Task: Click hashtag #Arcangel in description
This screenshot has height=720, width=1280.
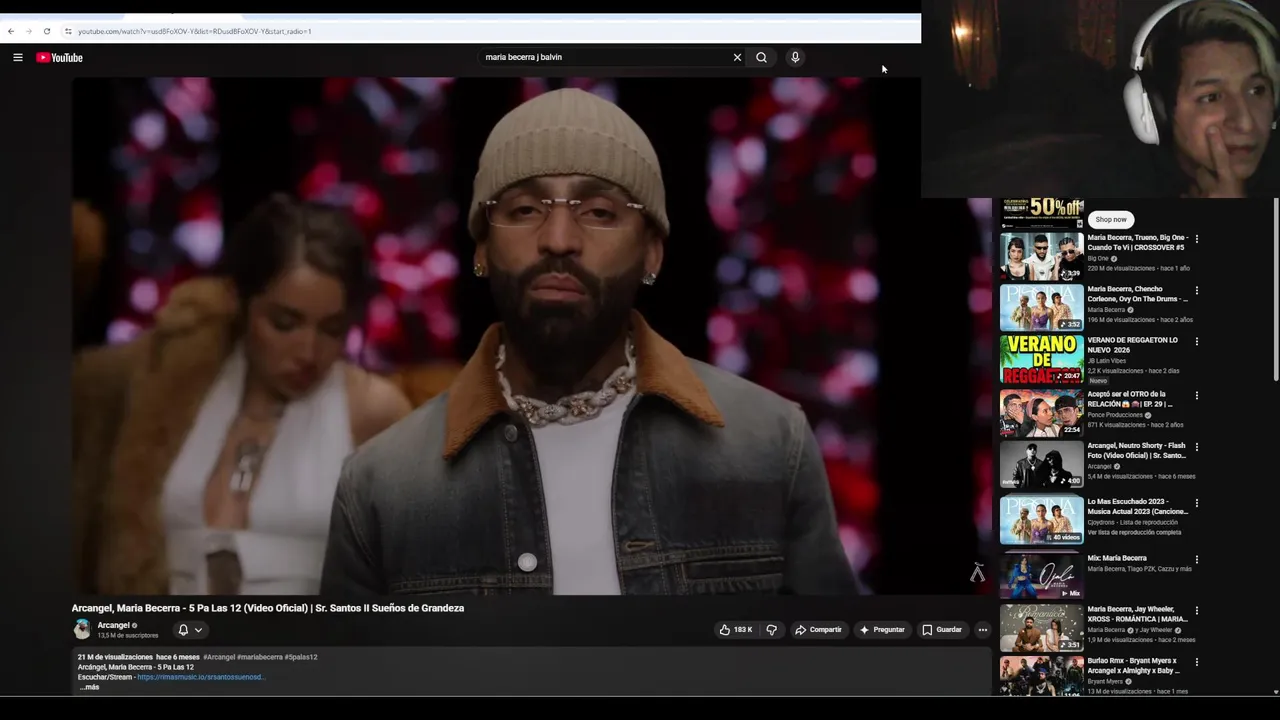Action: [219, 657]
